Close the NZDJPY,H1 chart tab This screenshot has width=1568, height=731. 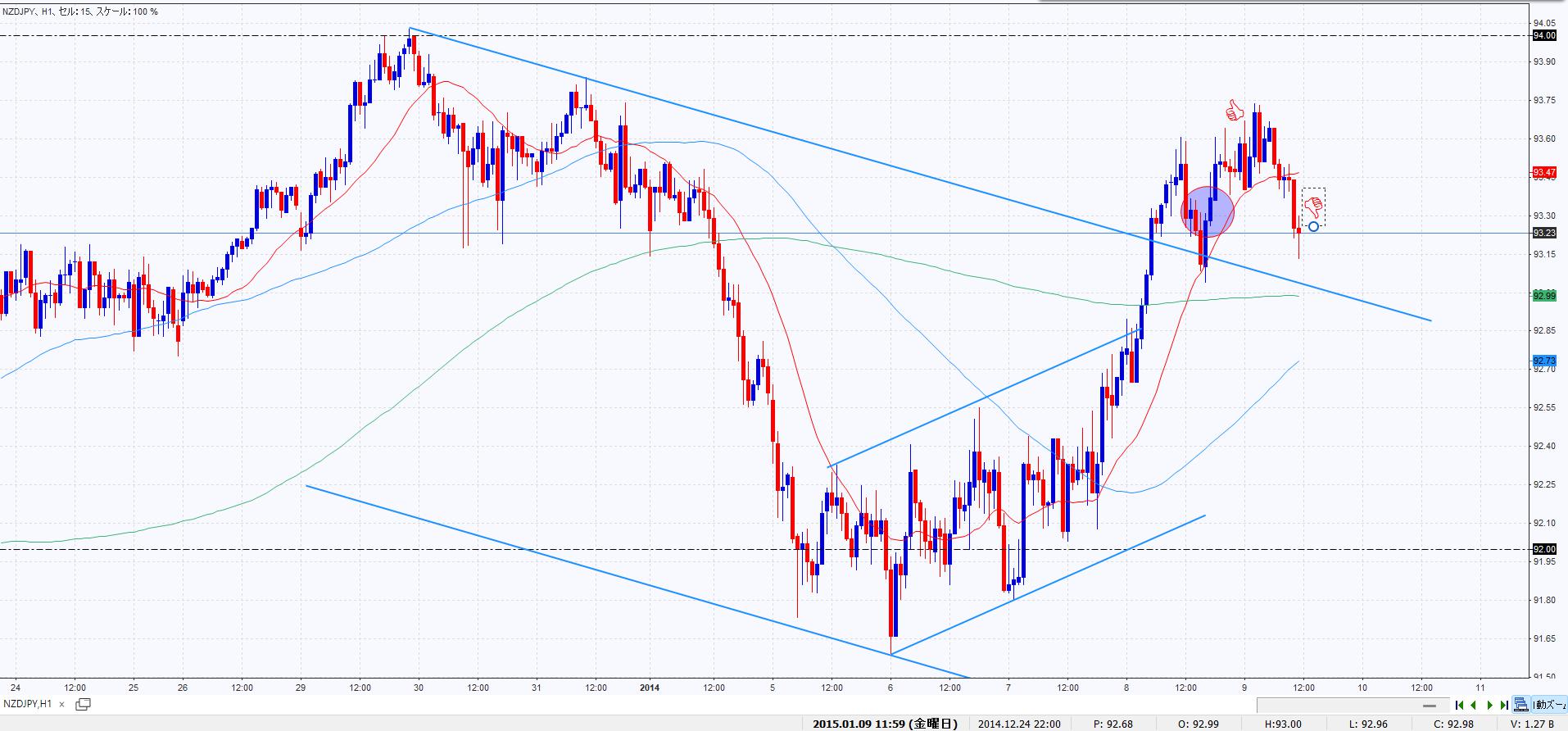tap(61, 704)
